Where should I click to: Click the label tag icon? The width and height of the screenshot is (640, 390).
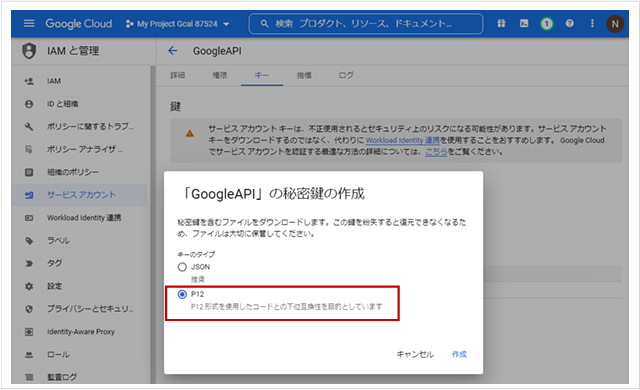(29, 241)
